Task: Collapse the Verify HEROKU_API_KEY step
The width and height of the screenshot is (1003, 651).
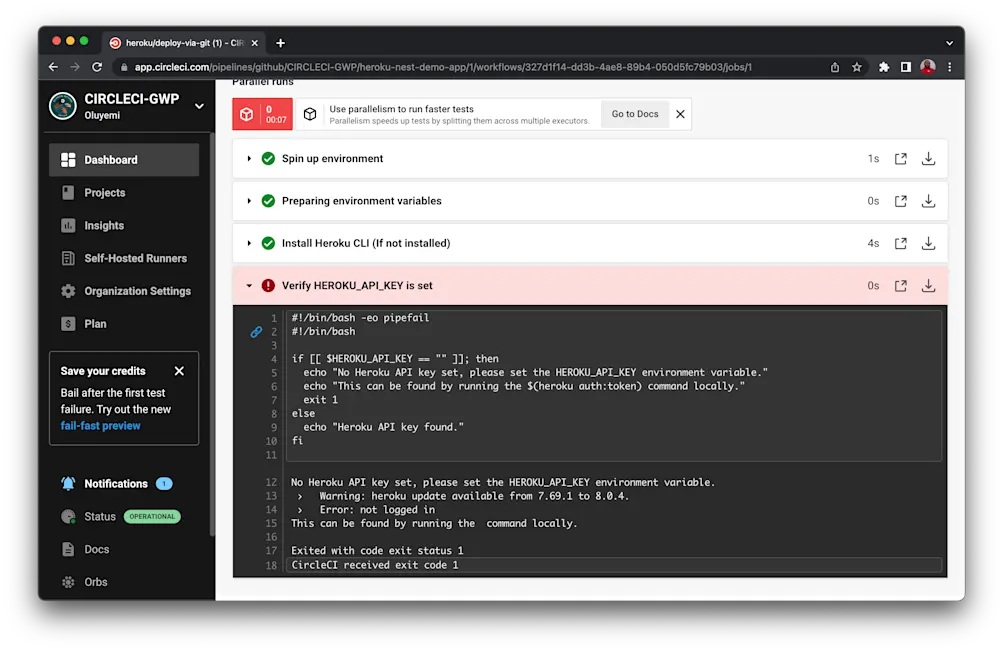Action: coord(248,285)
